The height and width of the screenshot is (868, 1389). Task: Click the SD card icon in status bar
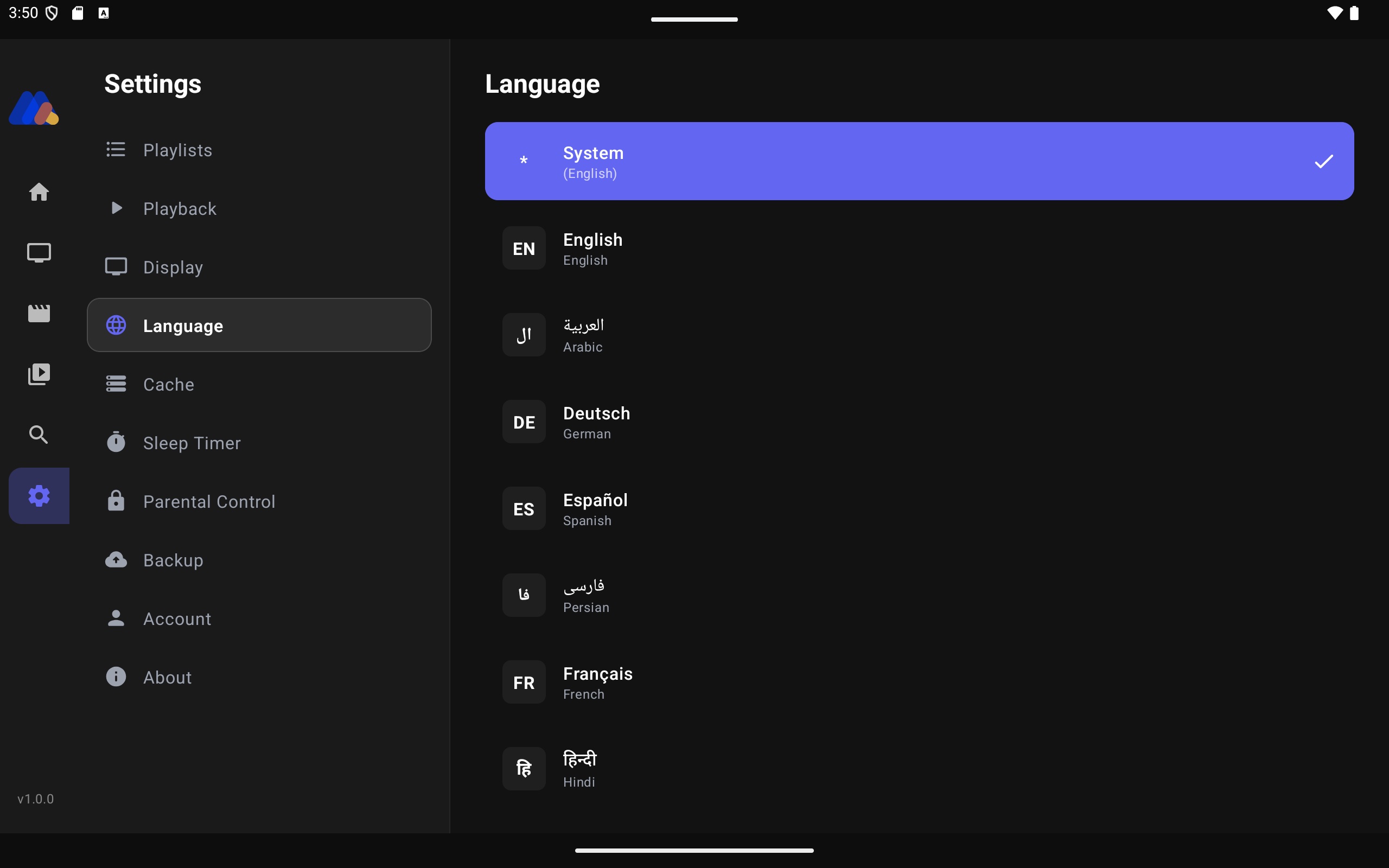pyautogui.click(x=78, y=12)
